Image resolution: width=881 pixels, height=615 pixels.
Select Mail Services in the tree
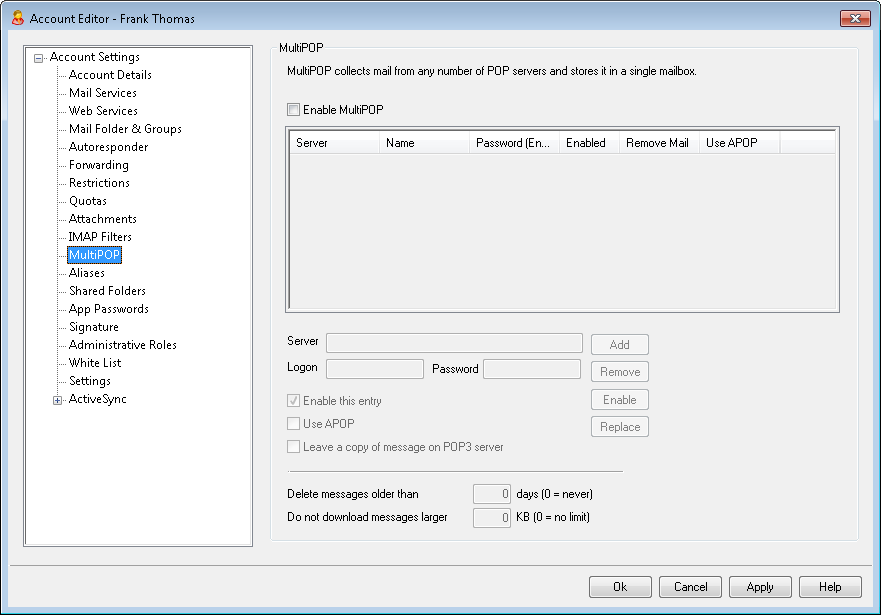click(x=102, y=93)
